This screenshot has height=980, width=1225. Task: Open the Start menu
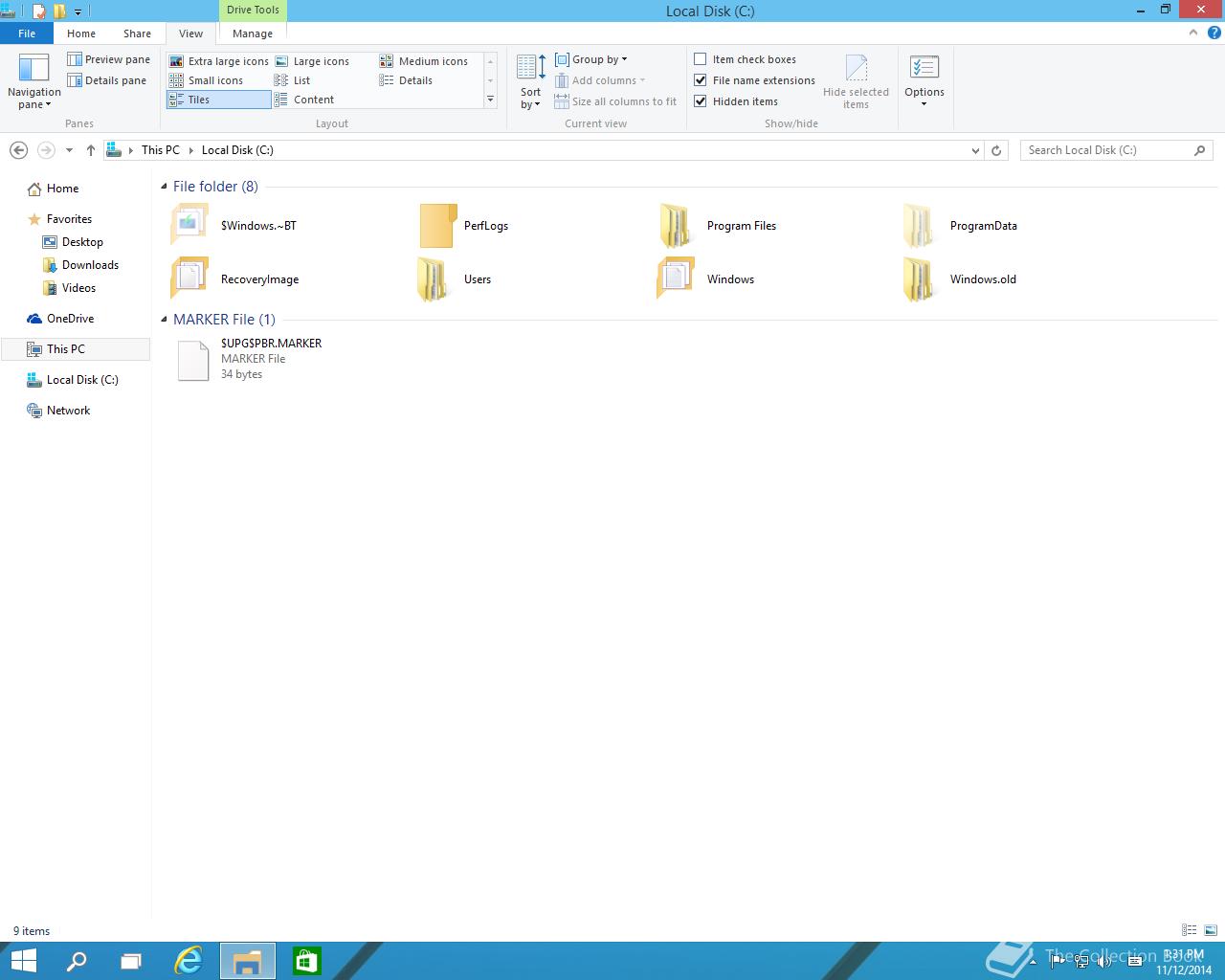click(23, 961)
